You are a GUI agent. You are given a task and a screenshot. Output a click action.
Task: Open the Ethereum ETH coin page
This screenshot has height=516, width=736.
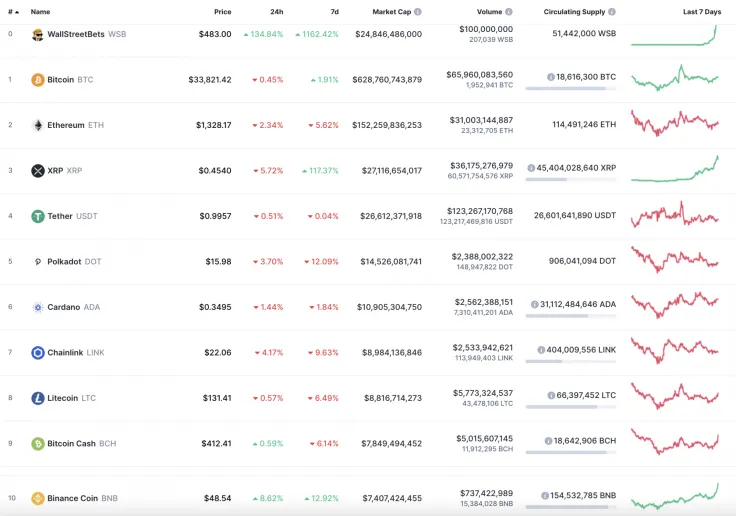[x=75, y=125]
